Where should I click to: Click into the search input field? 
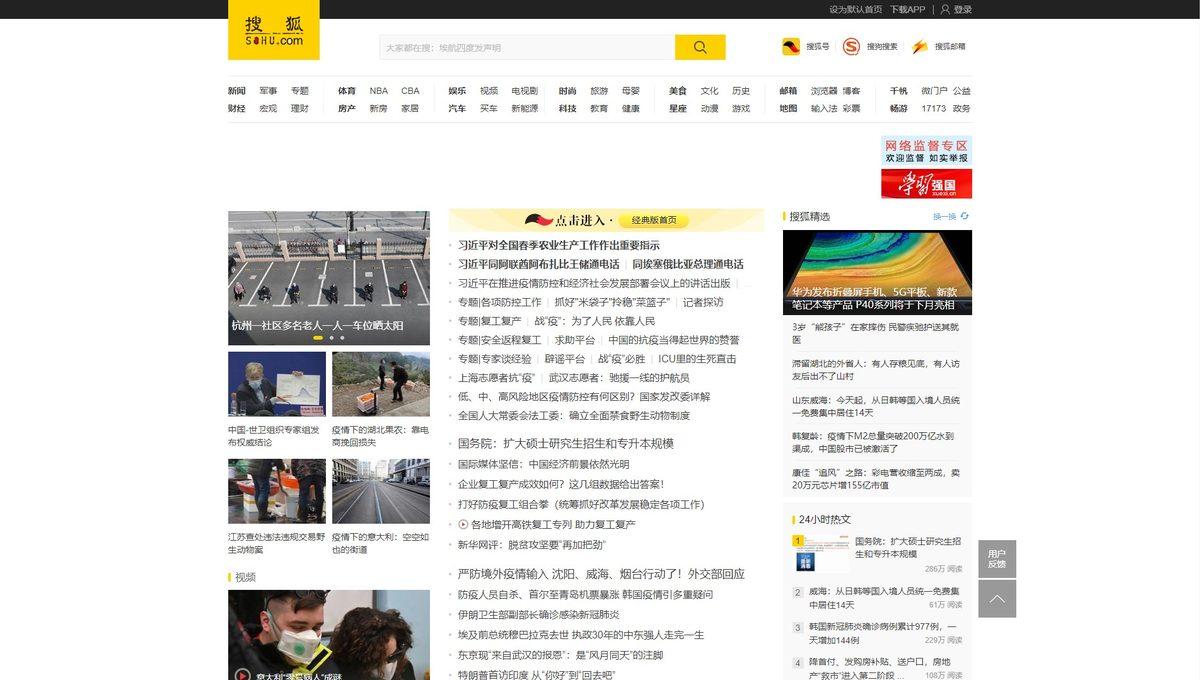point(526,48)
